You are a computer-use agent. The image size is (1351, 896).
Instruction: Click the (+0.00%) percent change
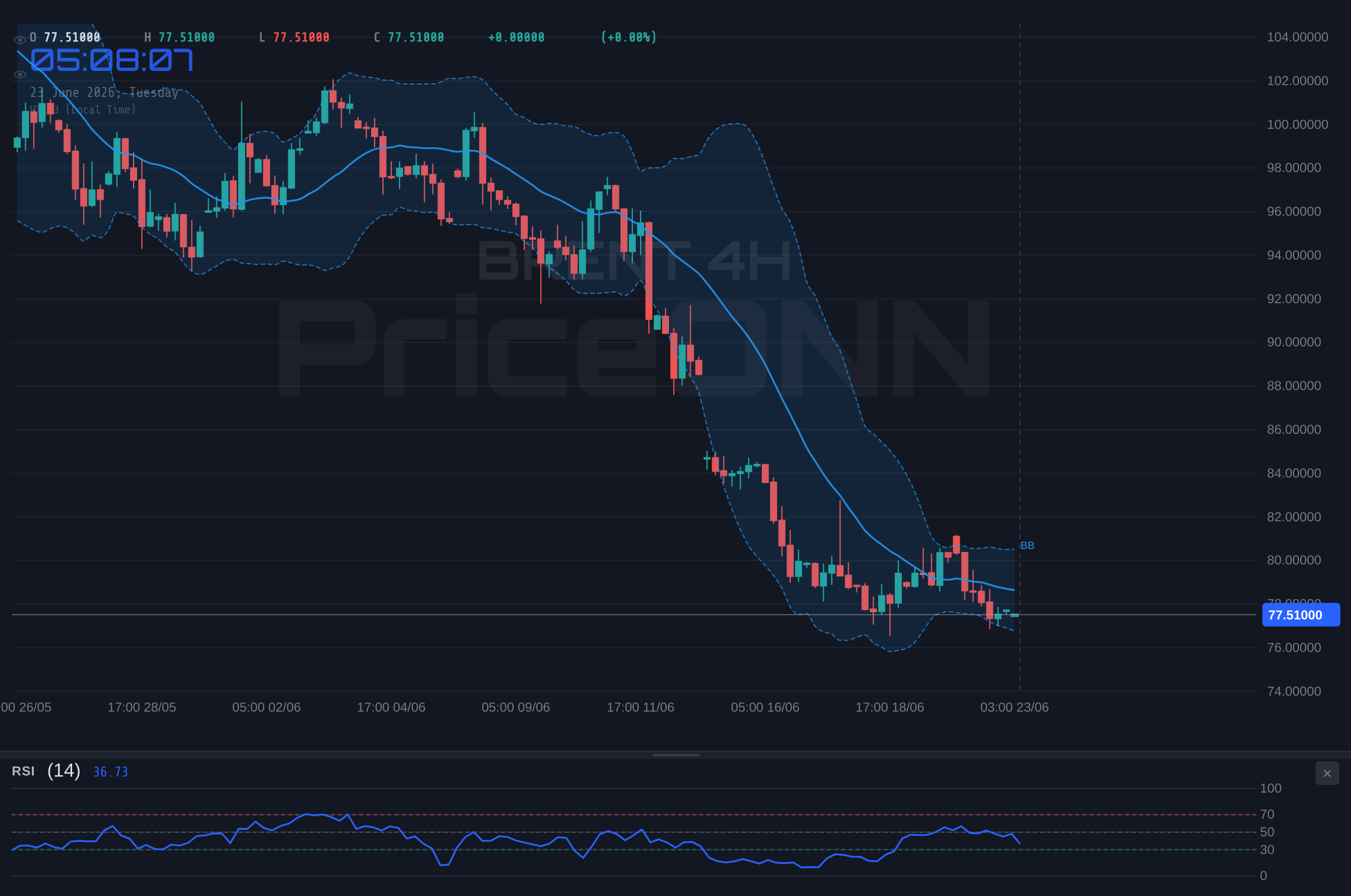629,37
